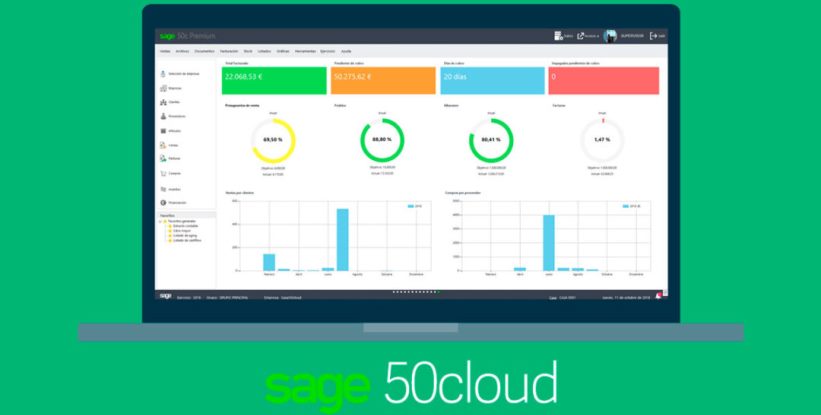
Task: Click the sage 50c Premium logo in header
Action: pos(187,36)
